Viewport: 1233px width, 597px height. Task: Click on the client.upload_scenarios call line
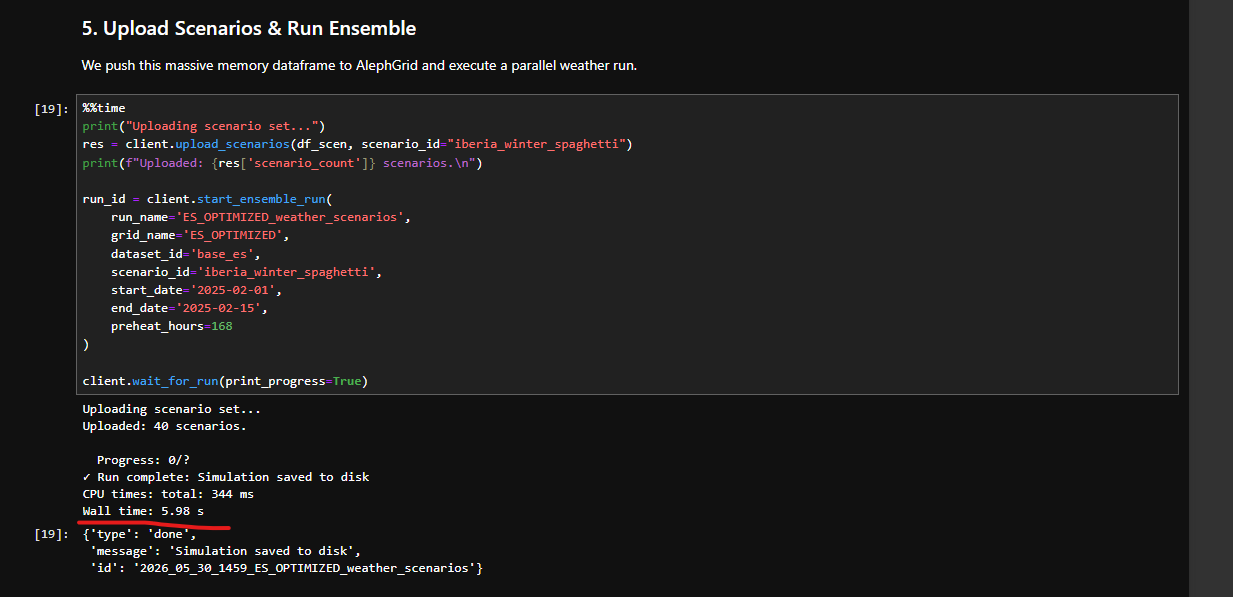pyautogui.click(x=357, y=144)
